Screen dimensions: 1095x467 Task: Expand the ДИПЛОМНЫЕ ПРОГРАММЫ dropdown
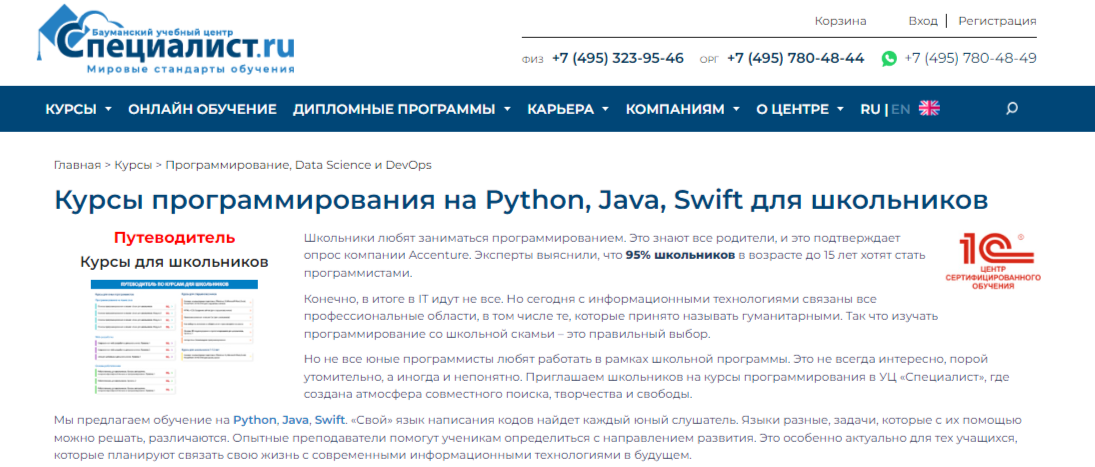coord(401,109)
